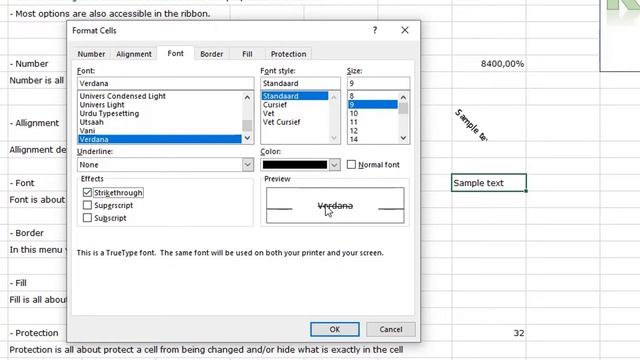
Task: Click the black color swatch
Action: coord(295,164)
